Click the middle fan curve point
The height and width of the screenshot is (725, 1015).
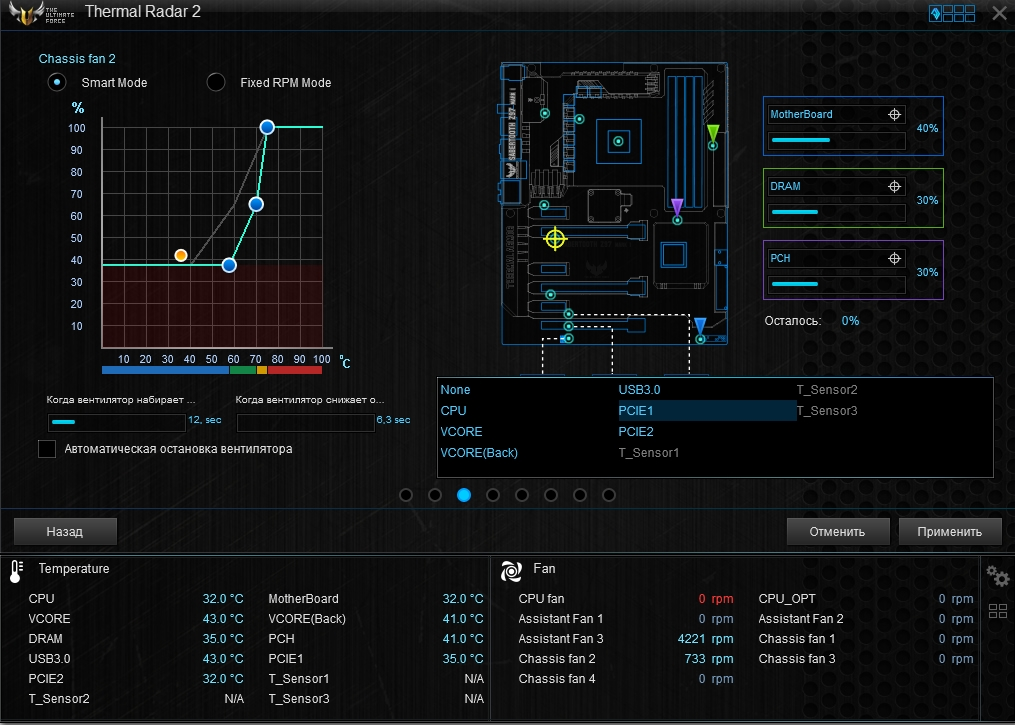pos(256,205)
